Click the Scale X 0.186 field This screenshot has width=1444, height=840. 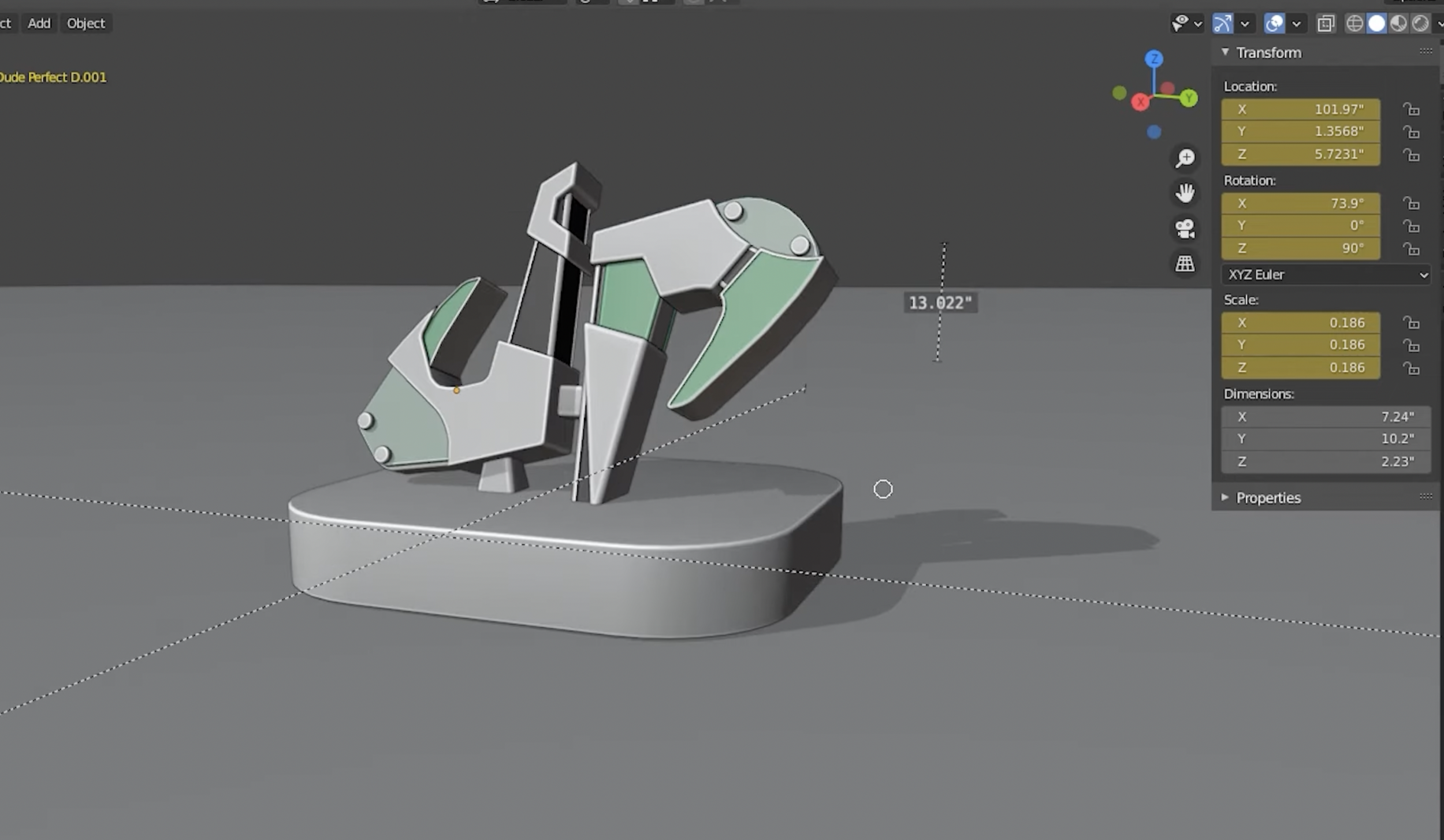[x=1300, y=323]
